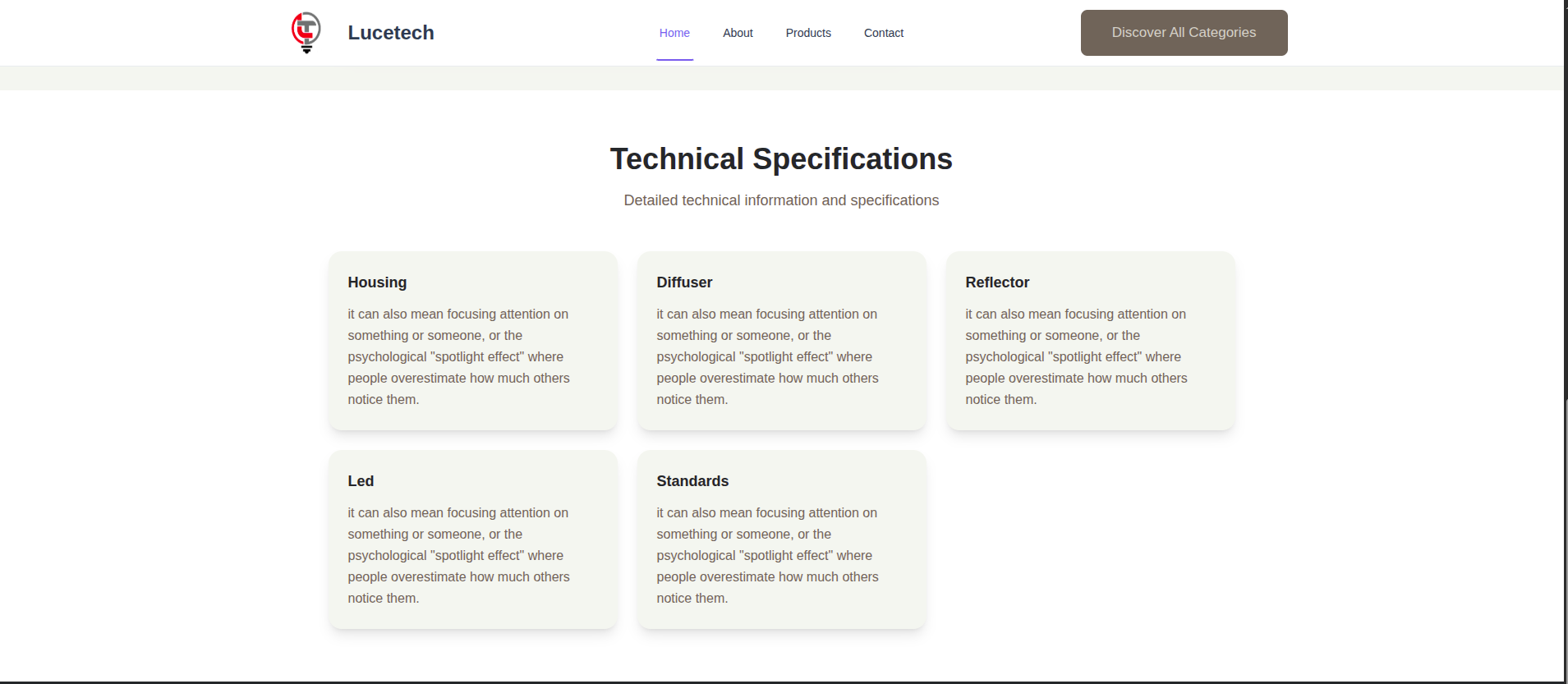Screen dimensions: 1568x684
Task: Click the Lucetech lightbulb logo icon
Action: (x=306, y=33)
